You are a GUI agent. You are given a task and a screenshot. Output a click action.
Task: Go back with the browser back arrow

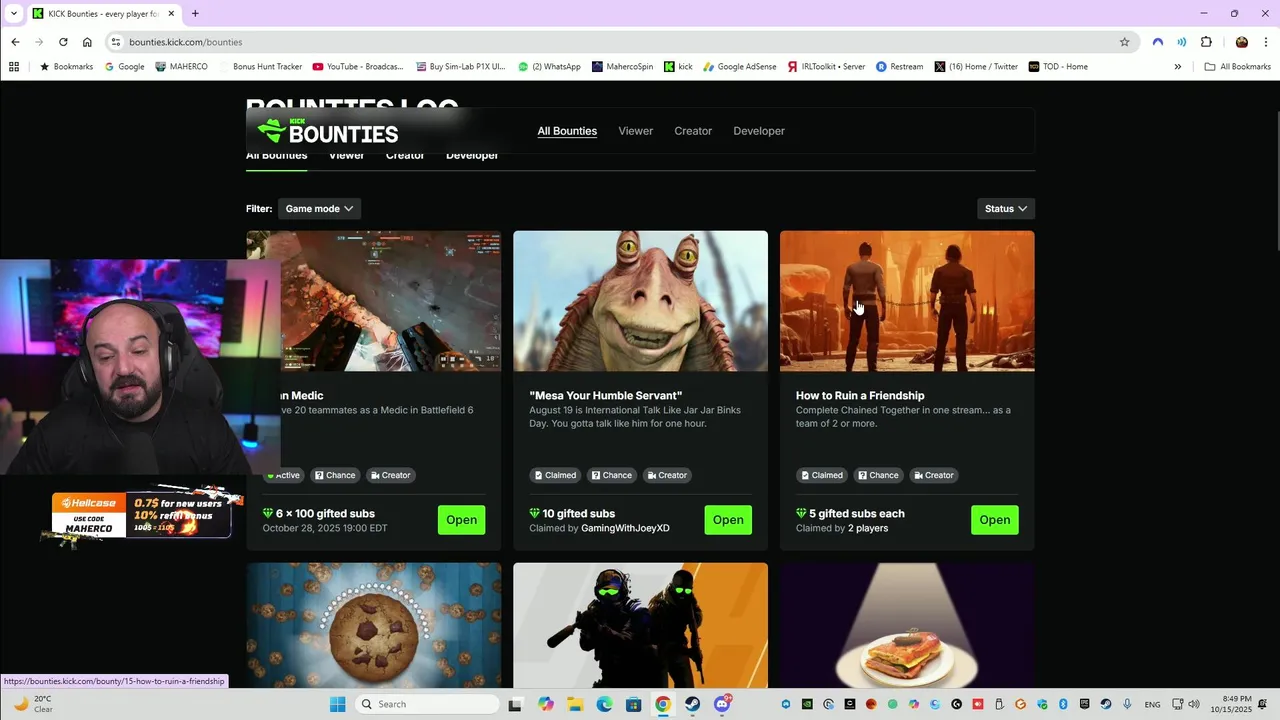15,42
